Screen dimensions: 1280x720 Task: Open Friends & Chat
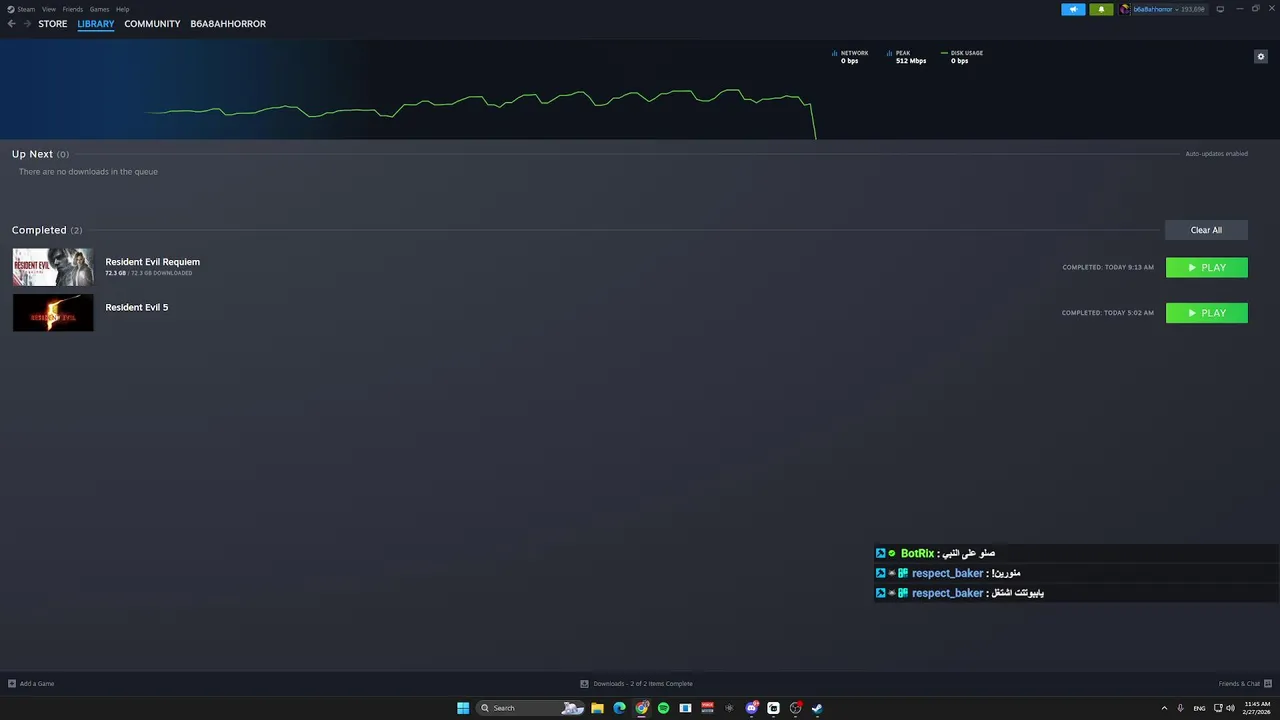1244,684
